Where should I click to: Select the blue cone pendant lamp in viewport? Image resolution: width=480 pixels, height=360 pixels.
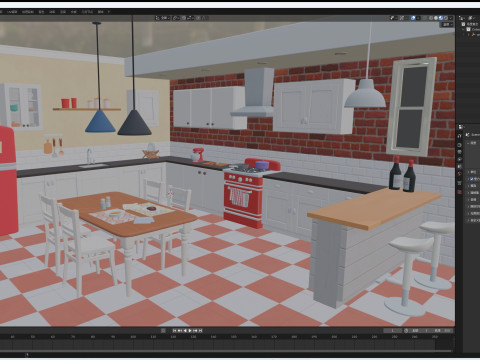tap(100, 122)
